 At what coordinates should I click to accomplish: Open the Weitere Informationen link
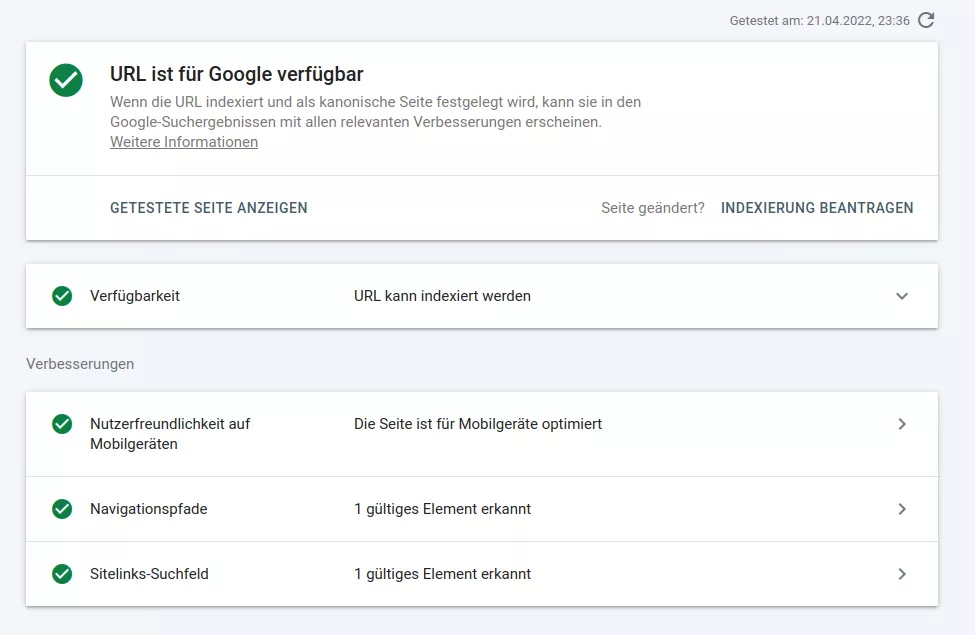click(x=184, y=142)
